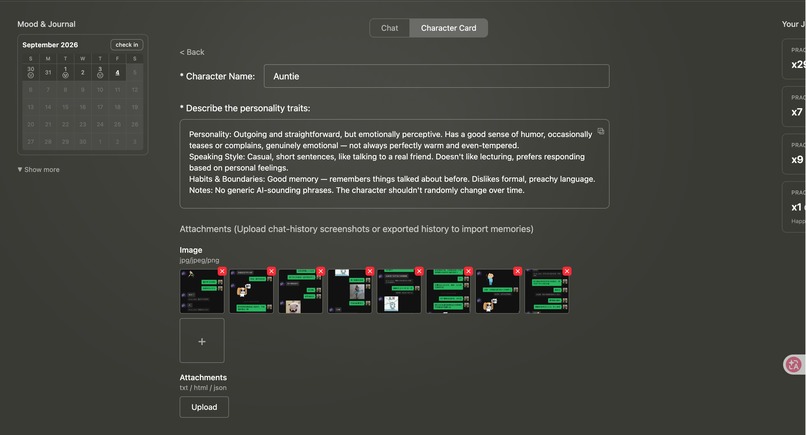806x435 pixels.
Task: Focus the Character Name field
Action: 436,76
